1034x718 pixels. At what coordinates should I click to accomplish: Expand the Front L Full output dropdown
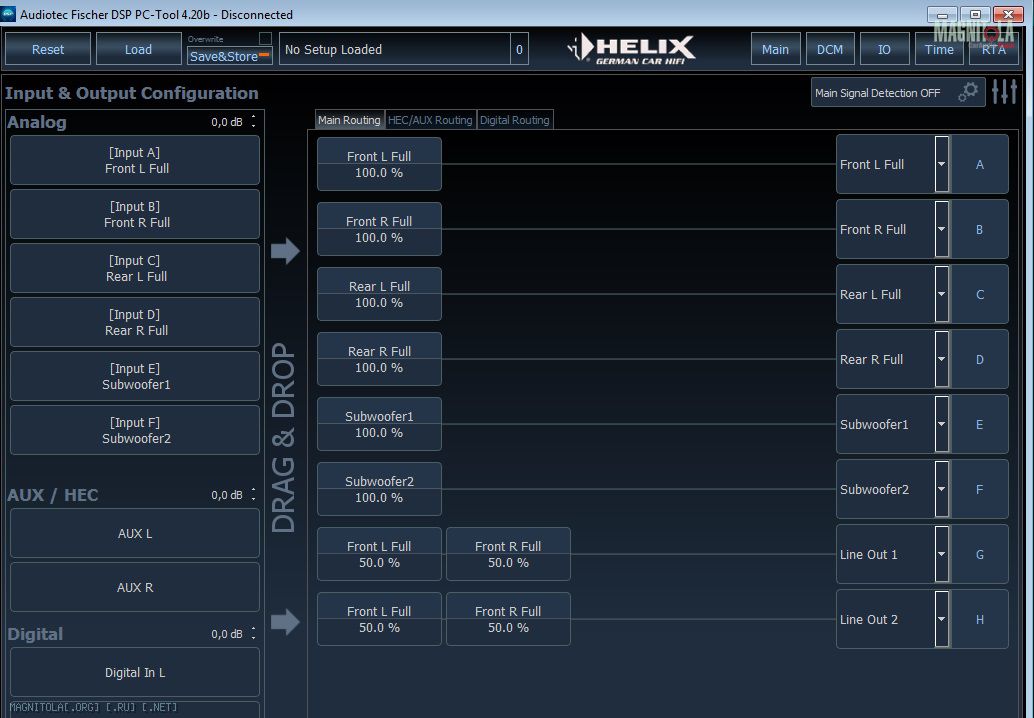coord(941,164)
